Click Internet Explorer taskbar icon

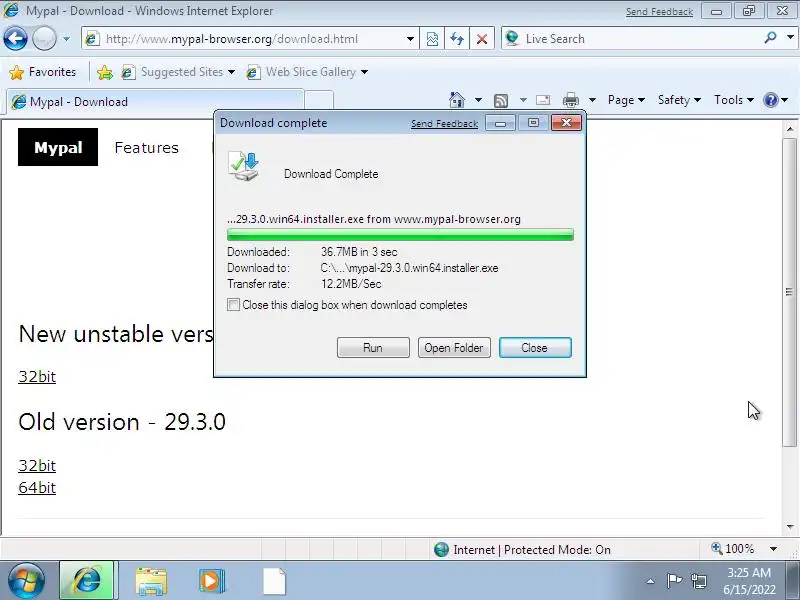[87, 581]
